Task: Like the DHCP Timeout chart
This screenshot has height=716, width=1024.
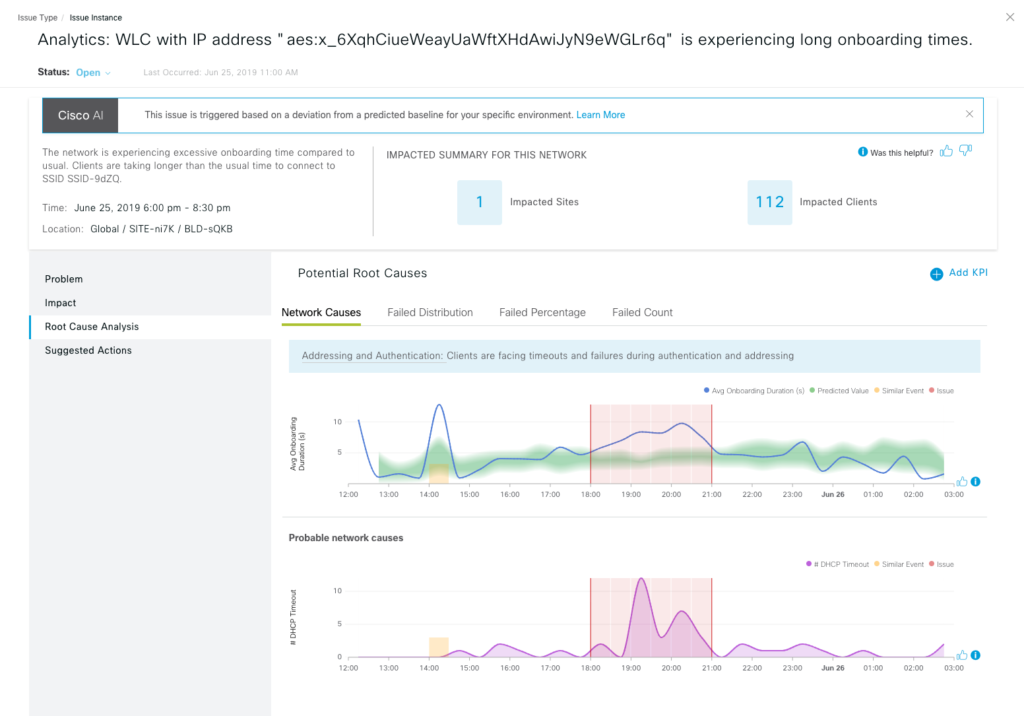Action: (x=961, y=655)
